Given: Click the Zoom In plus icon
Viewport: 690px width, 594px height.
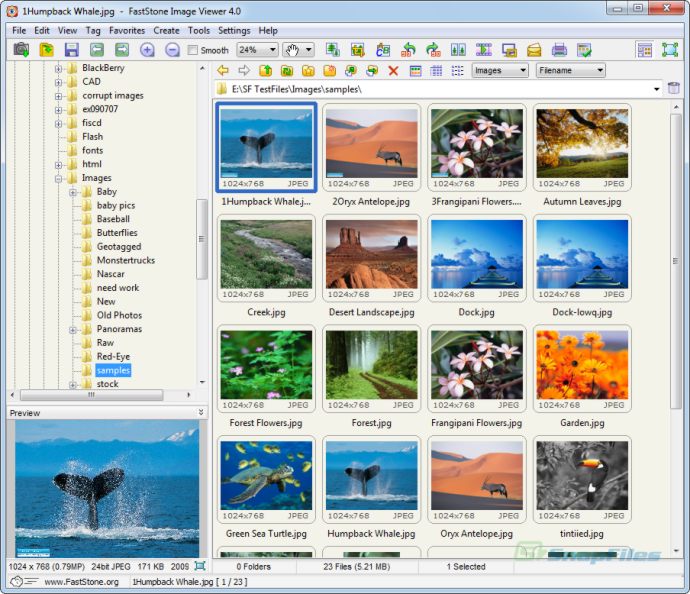Looking at the screenshot, I should [147, 50].
